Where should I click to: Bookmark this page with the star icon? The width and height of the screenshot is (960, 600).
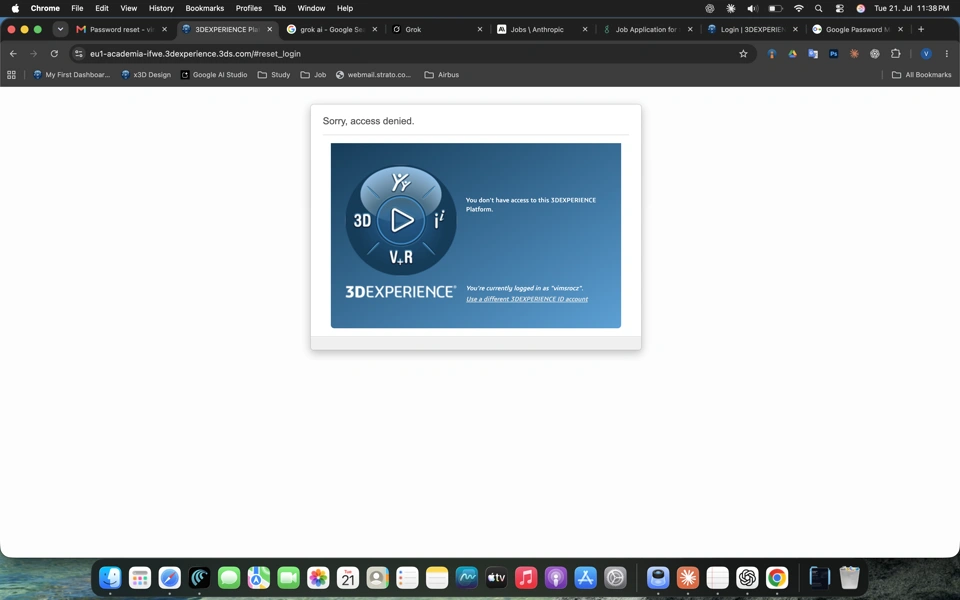[743, 54]
